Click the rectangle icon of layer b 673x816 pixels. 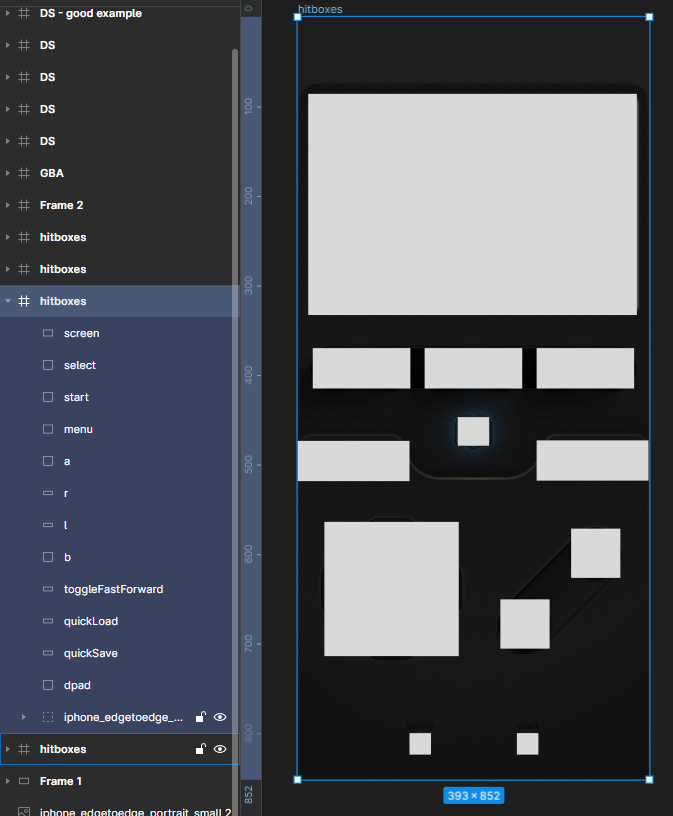[48, 557]
